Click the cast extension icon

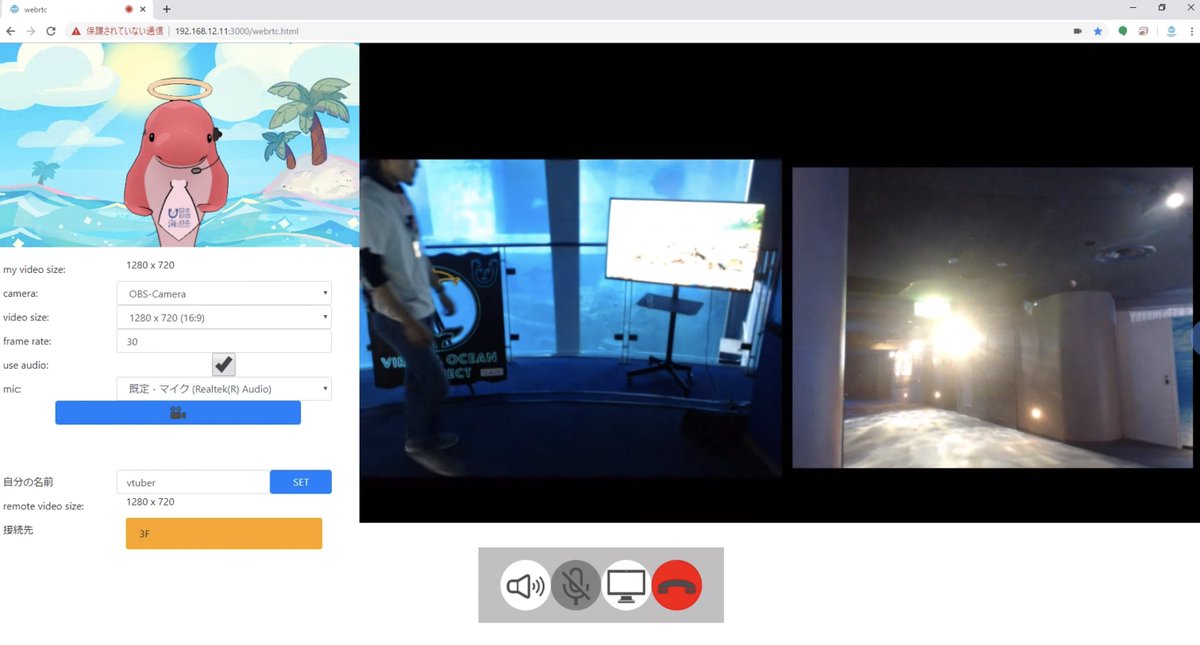[x=1143, y=31]
